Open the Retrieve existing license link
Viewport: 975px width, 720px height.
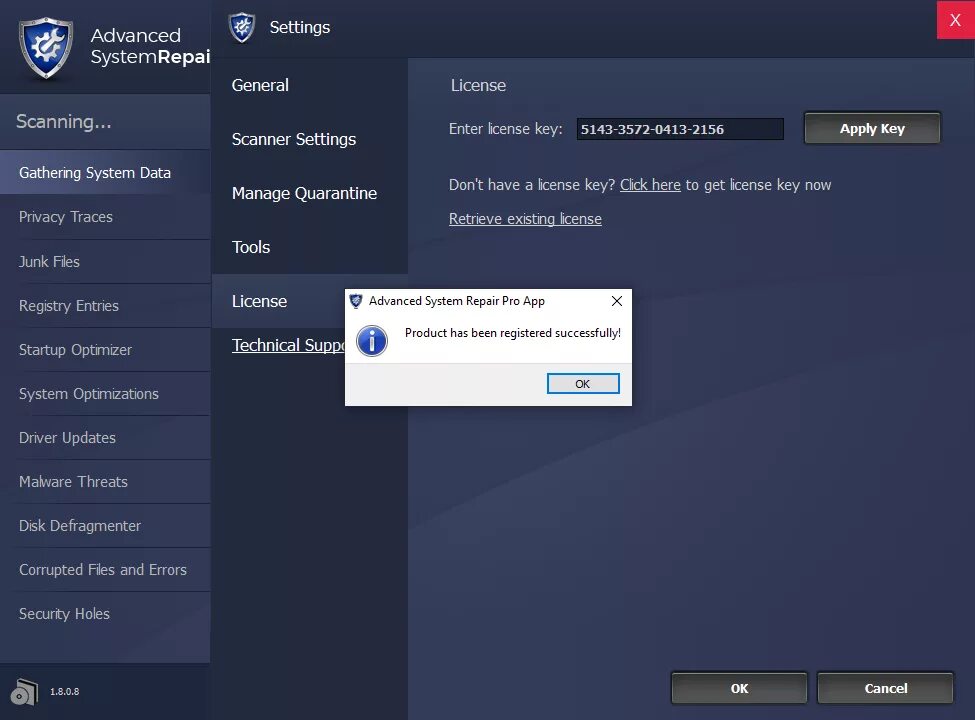coord(525,219)
